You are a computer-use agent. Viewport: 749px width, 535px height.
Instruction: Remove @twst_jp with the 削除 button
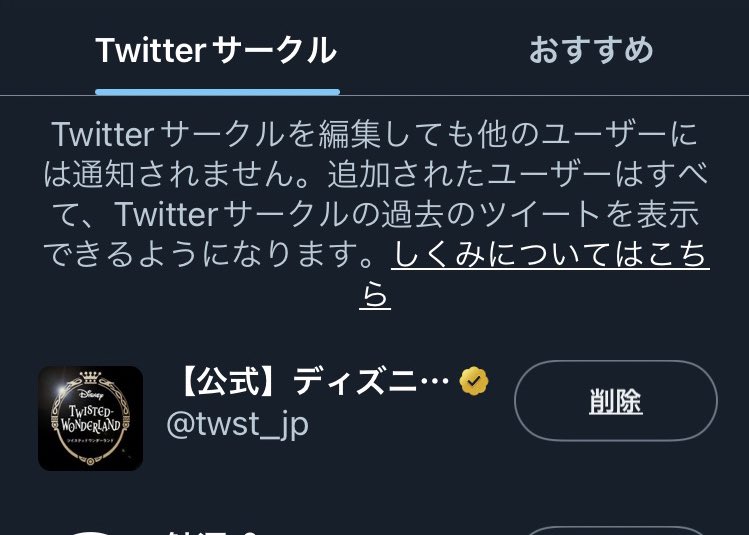coord(616,400)
